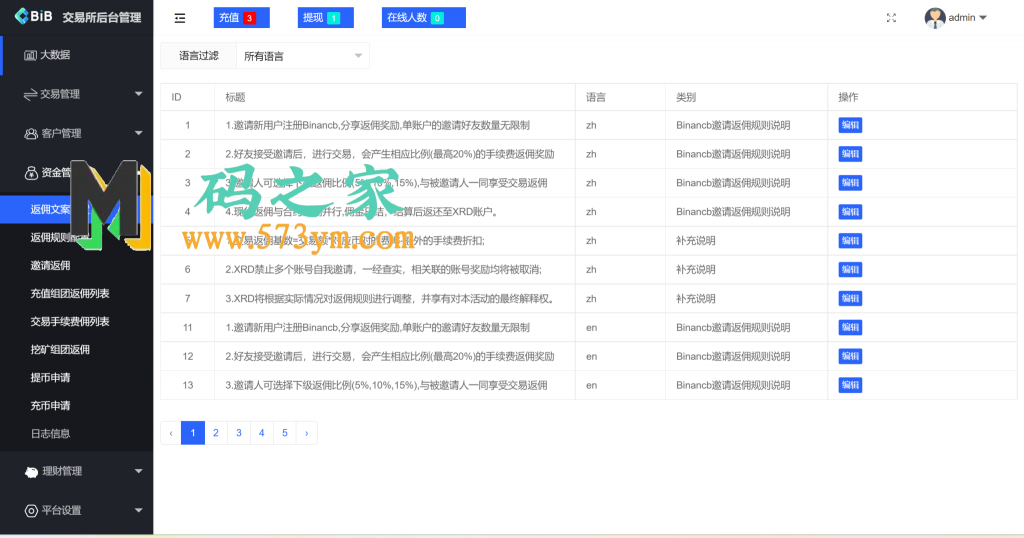Click the previous page arrow
The width and height of the screenshot is (1024, 538).
(x=170, y=433)
